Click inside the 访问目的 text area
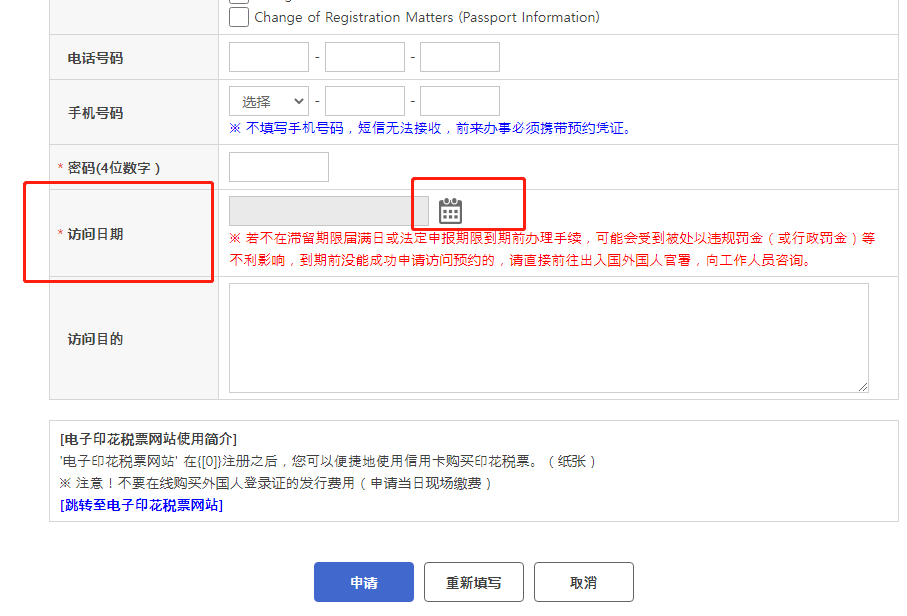Image resolution: width=907 pixels, height=616 pixels. (548, 337)
